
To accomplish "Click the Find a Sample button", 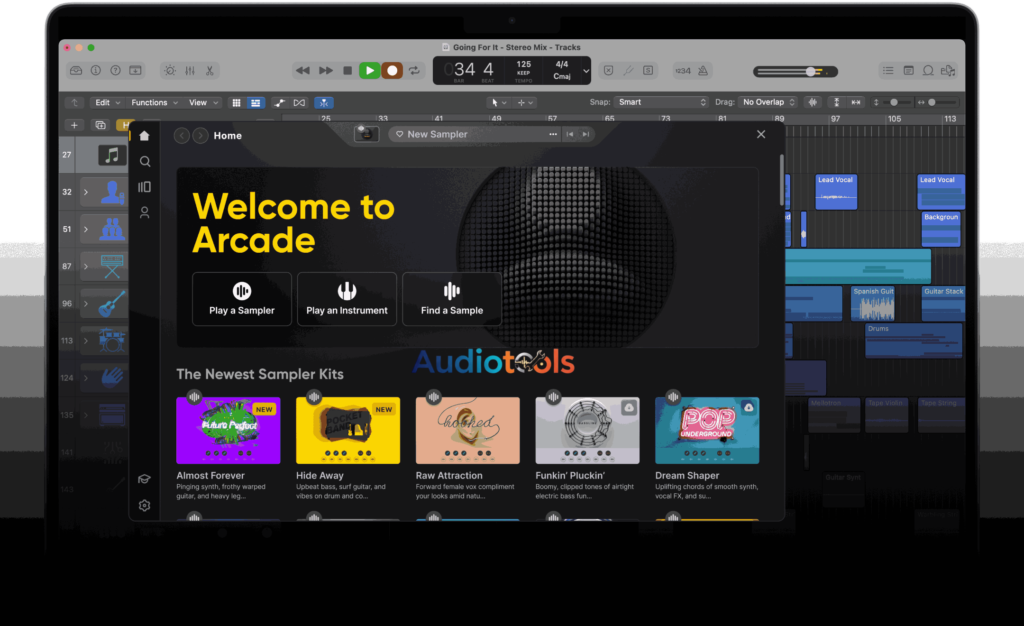I will tap(452, 299).
